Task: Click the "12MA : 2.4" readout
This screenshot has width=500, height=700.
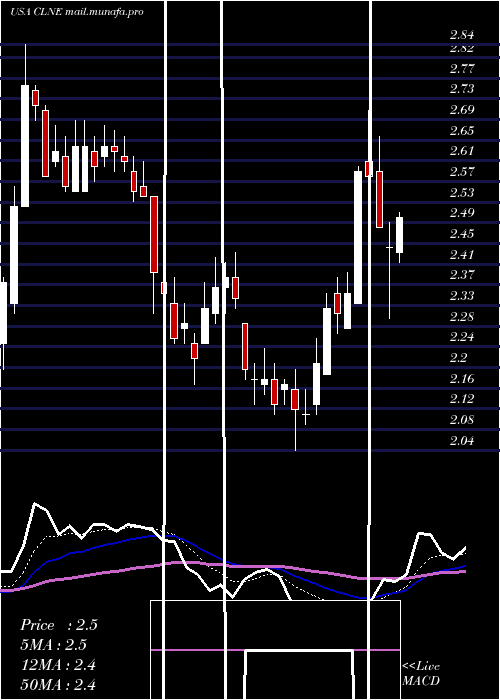Action: [x=58, y=665]
